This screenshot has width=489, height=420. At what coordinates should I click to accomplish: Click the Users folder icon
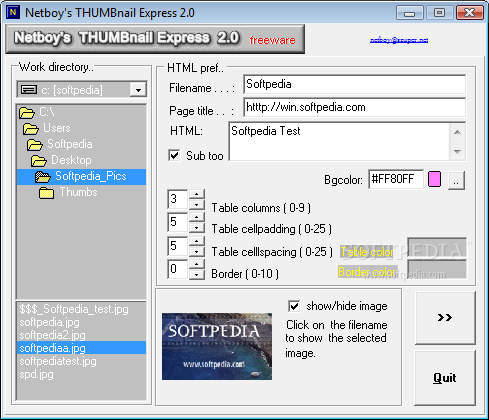point(31,129)
